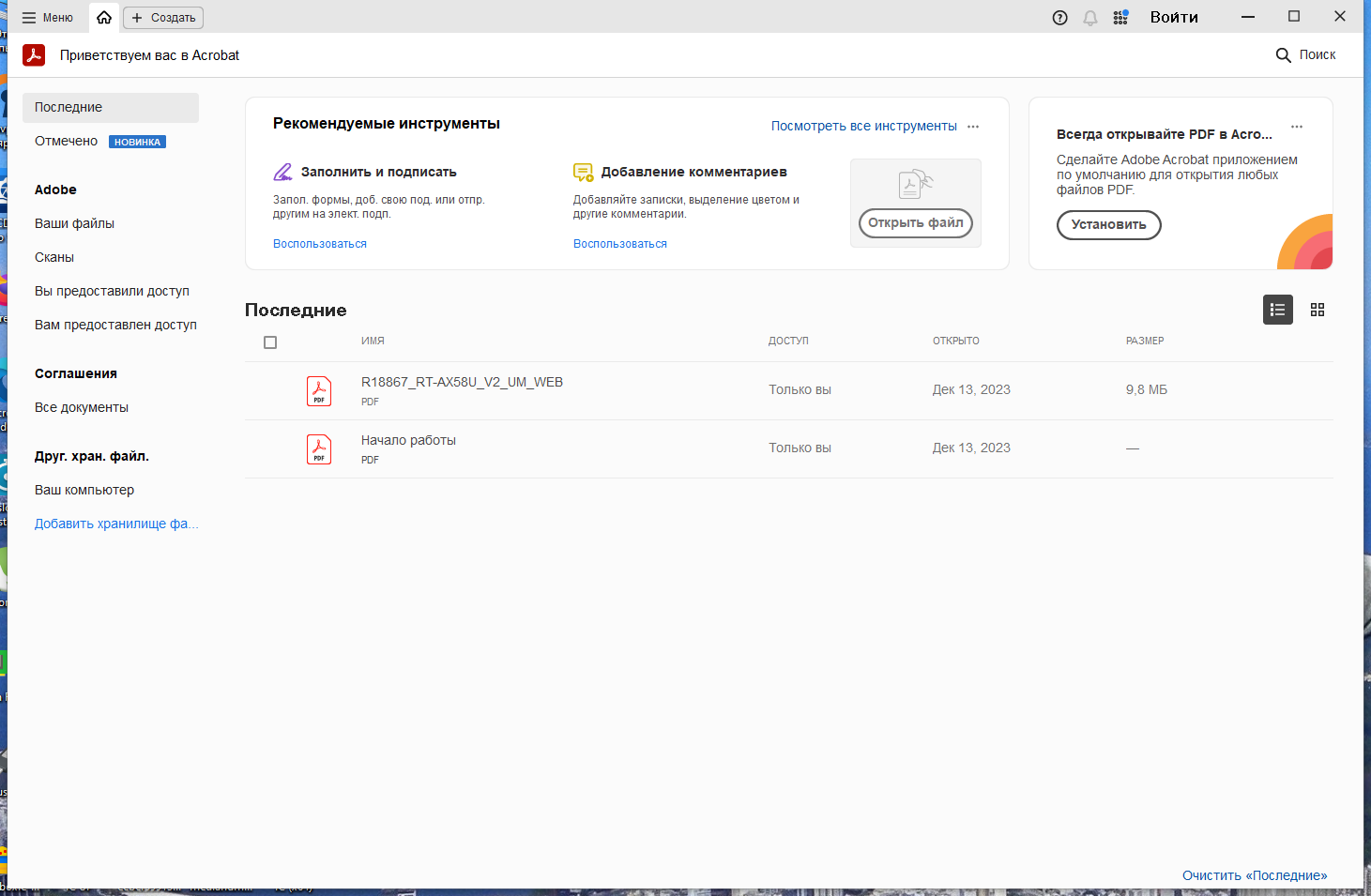This screenshot has width=1371, height=896.
Task: Click the PDF icon of R18867_RT-AX58U file
Action: pyautogui.click(x=319, y=390)
